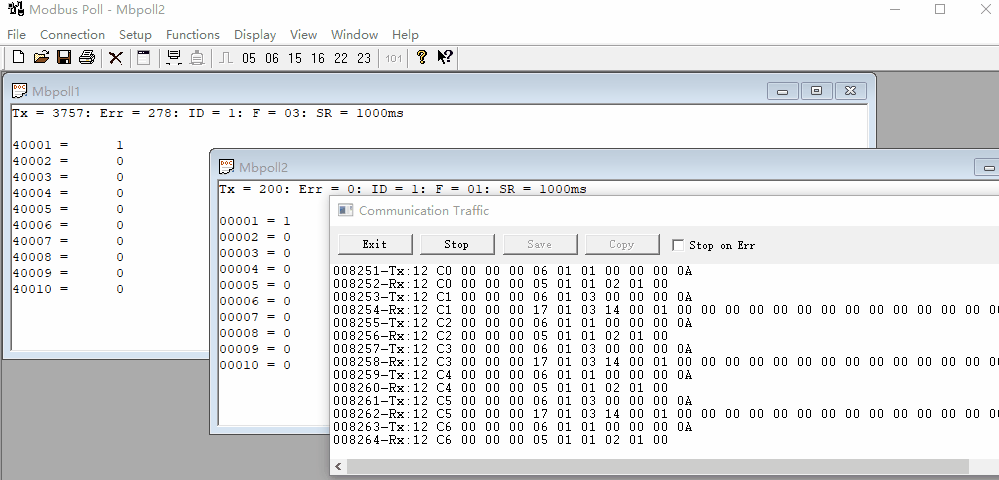Viewport: 999px width, 480px height.
Task: Click the pulse waveform toolbar icon
Action: pos(226,58)
